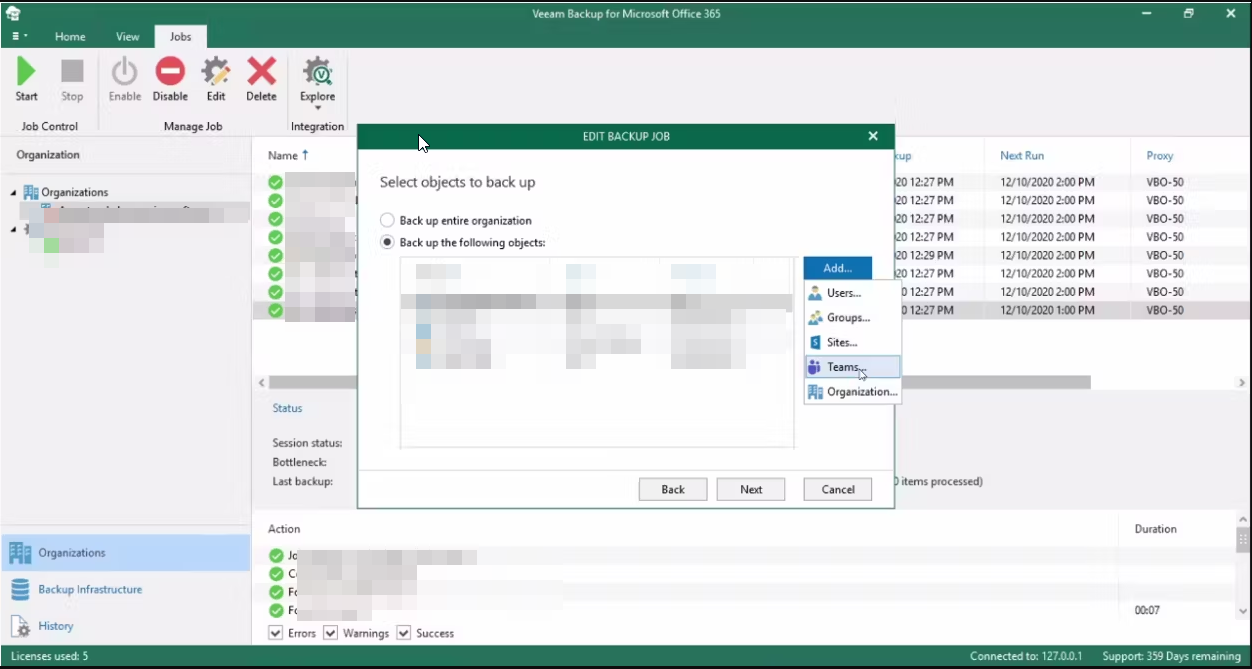The height and width of the screenshot is (669, 1252).
Task: Choose Teams in the Add menu
Action: [853, 367]
